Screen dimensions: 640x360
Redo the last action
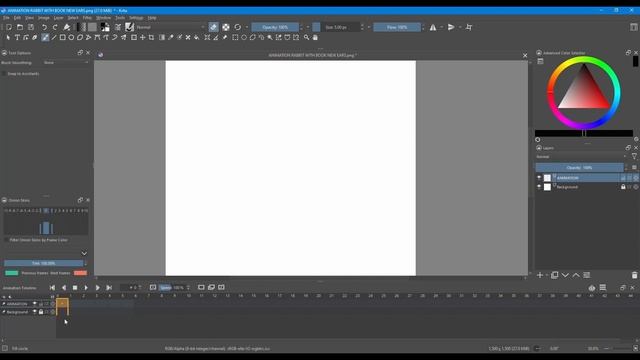[55, 27]
